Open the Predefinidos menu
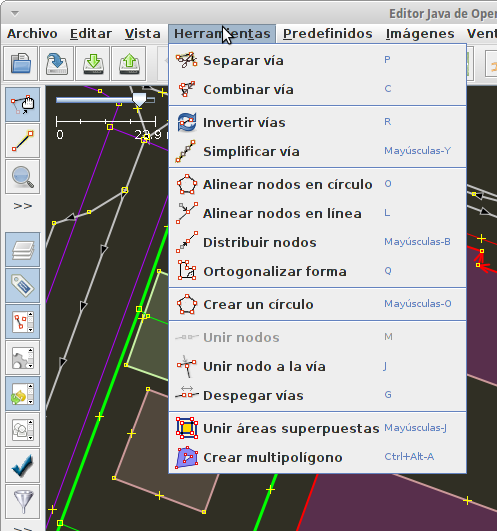497x531 pixels. pos(328,34)
